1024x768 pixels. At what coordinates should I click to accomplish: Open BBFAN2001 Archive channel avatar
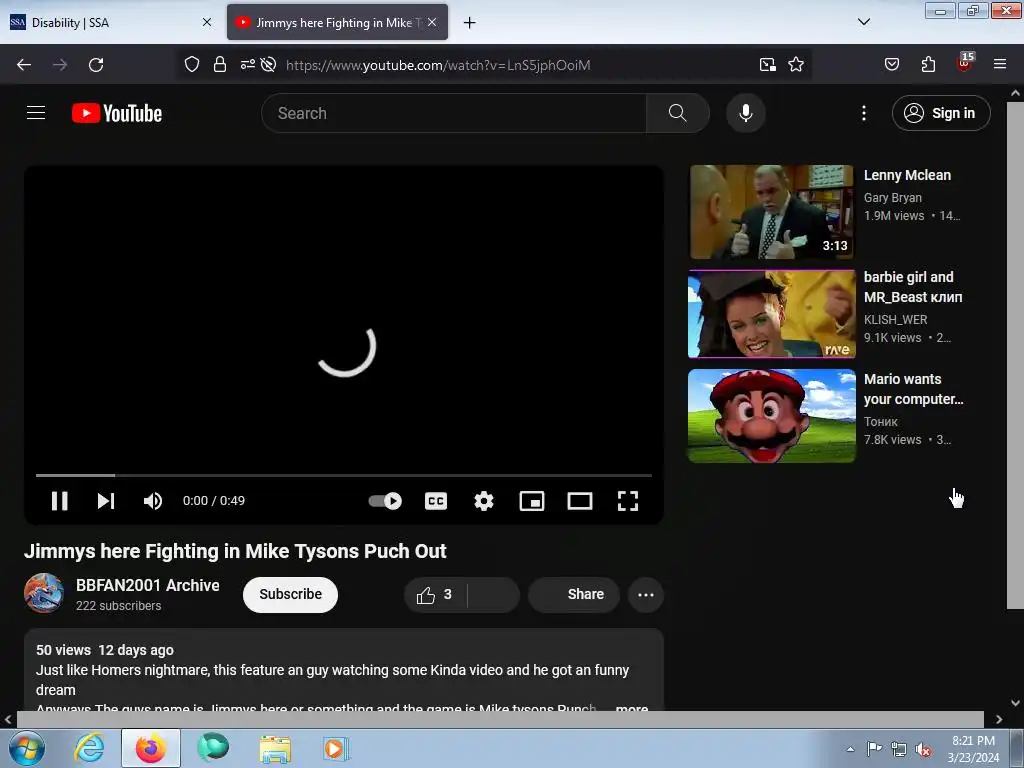(44, 593)
